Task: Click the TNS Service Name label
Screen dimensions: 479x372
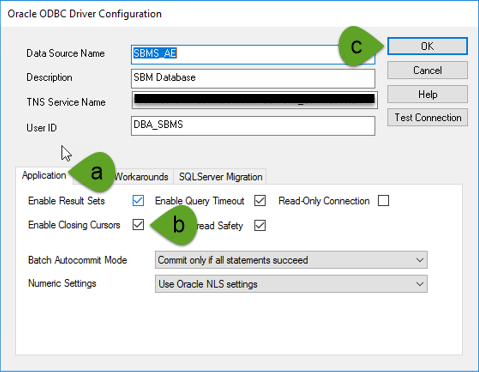Action: tap(66, 102)
